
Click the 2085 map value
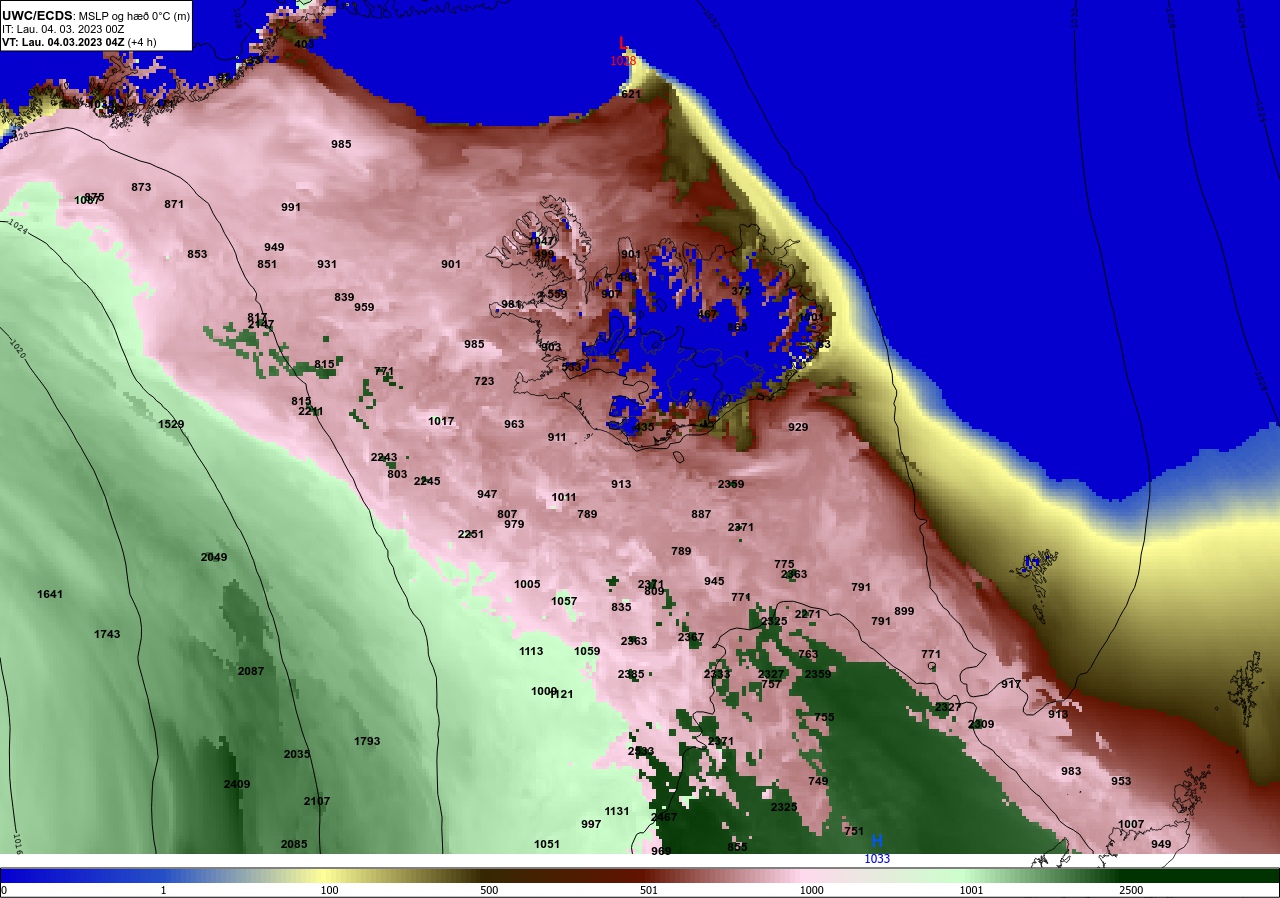tap(294, 844)
